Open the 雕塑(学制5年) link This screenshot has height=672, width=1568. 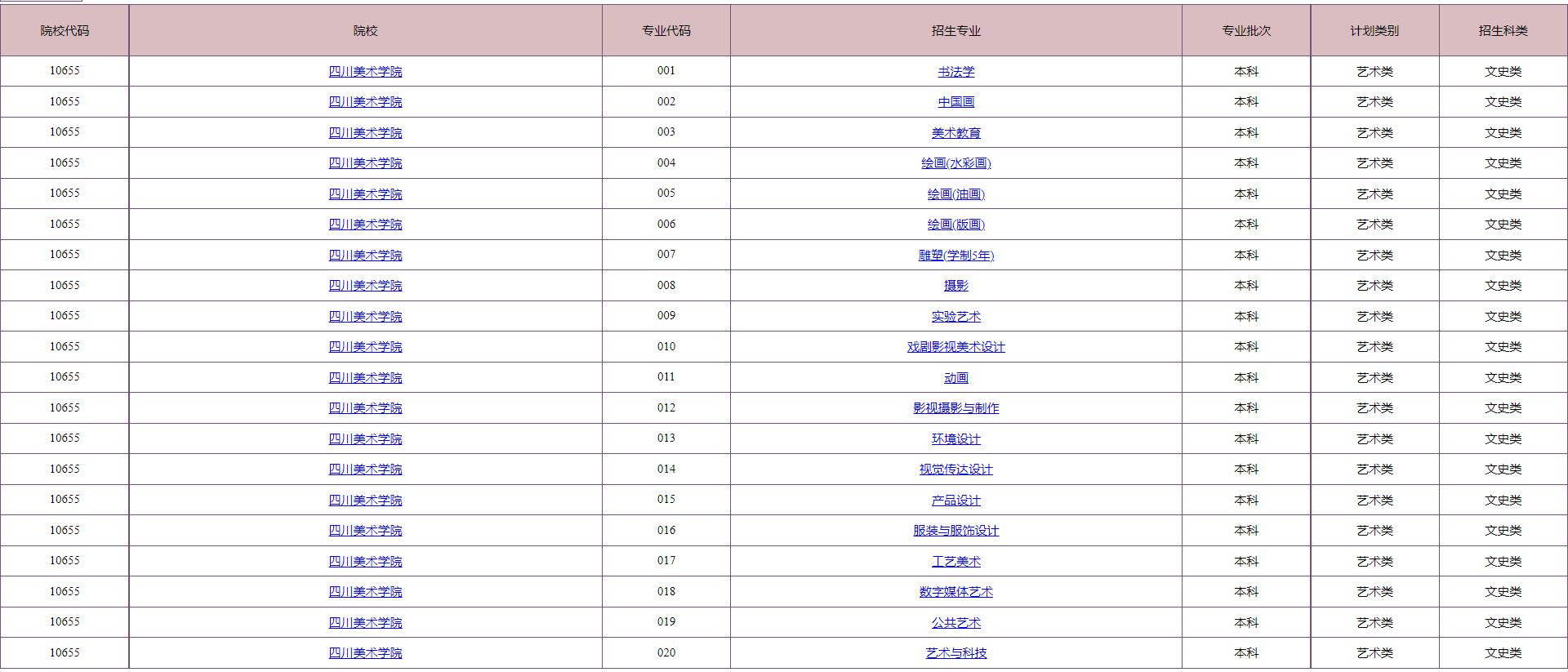click(955, 256)
